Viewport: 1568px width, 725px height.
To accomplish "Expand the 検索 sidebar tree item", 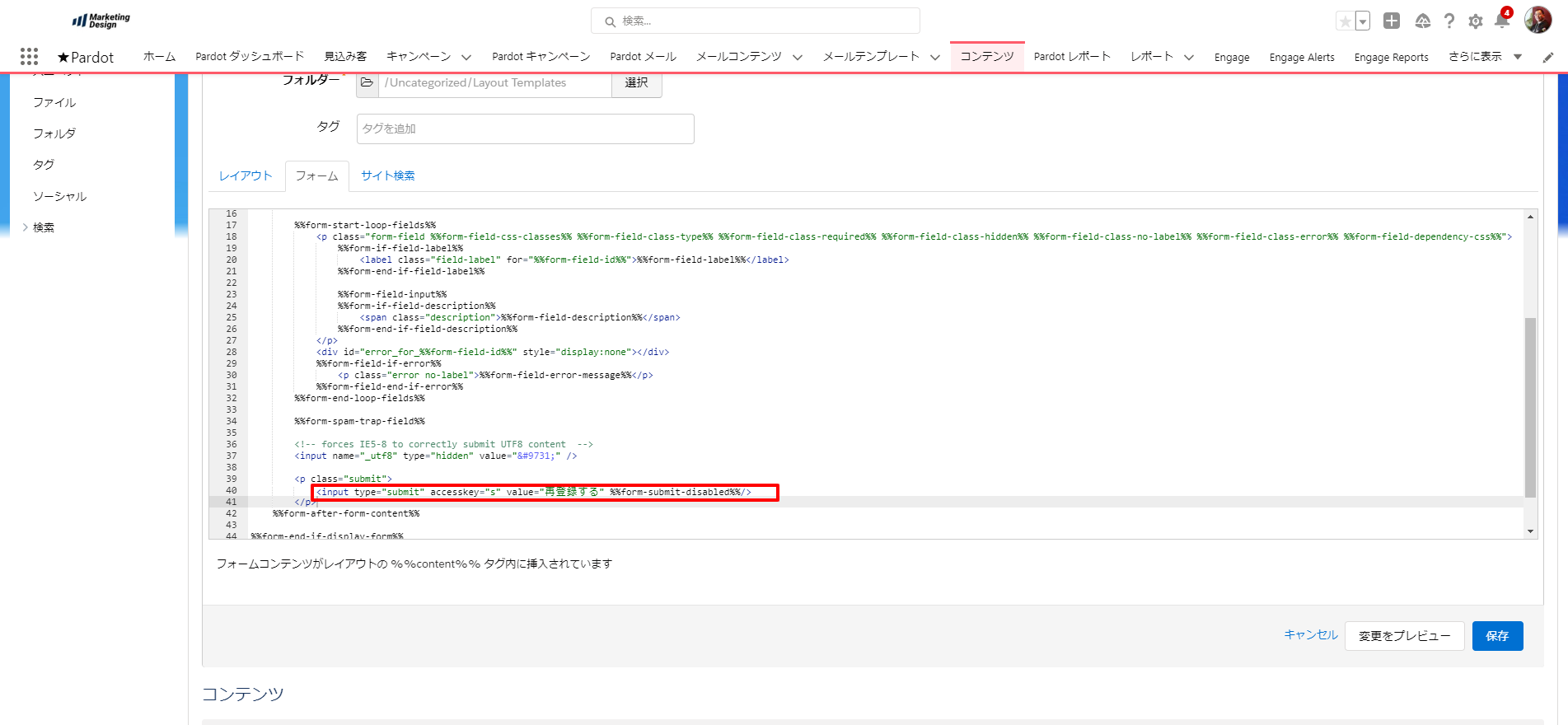I will click(x=26, y=227).
